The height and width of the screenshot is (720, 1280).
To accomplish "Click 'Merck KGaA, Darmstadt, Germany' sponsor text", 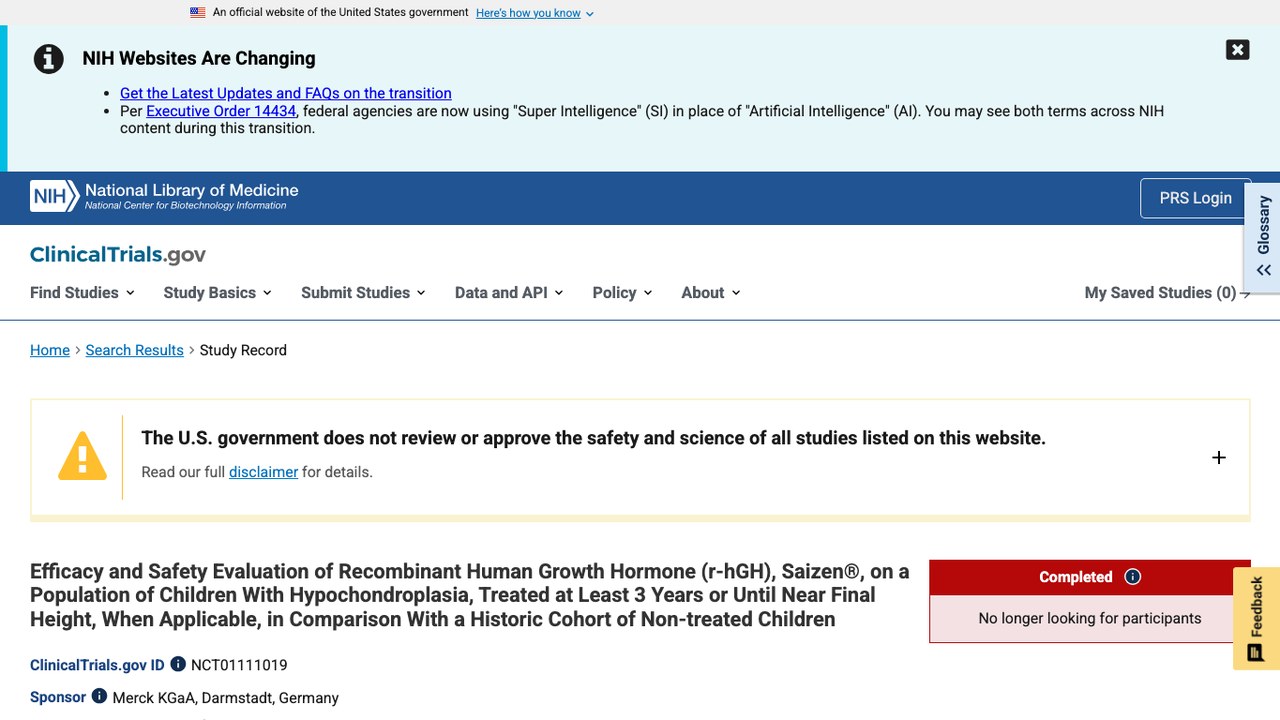I will pos(226,698).
